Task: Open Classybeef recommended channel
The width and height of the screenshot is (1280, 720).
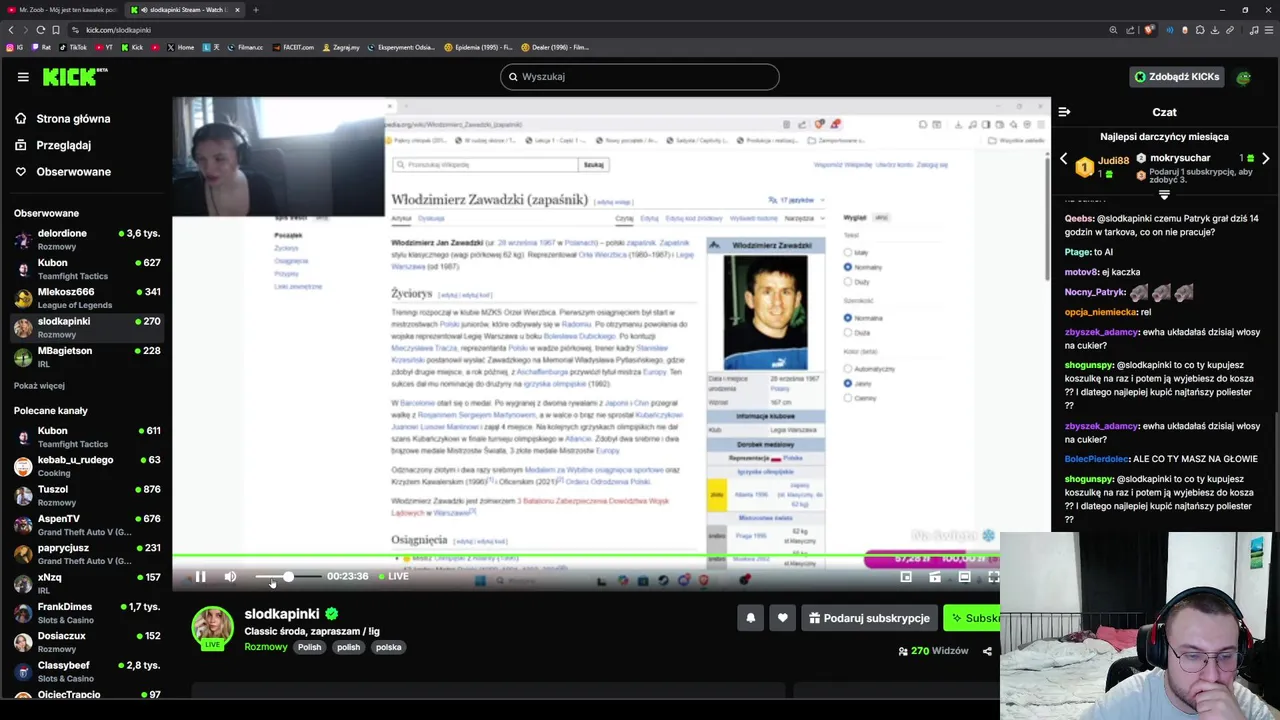Action: [x=87, y=671]
